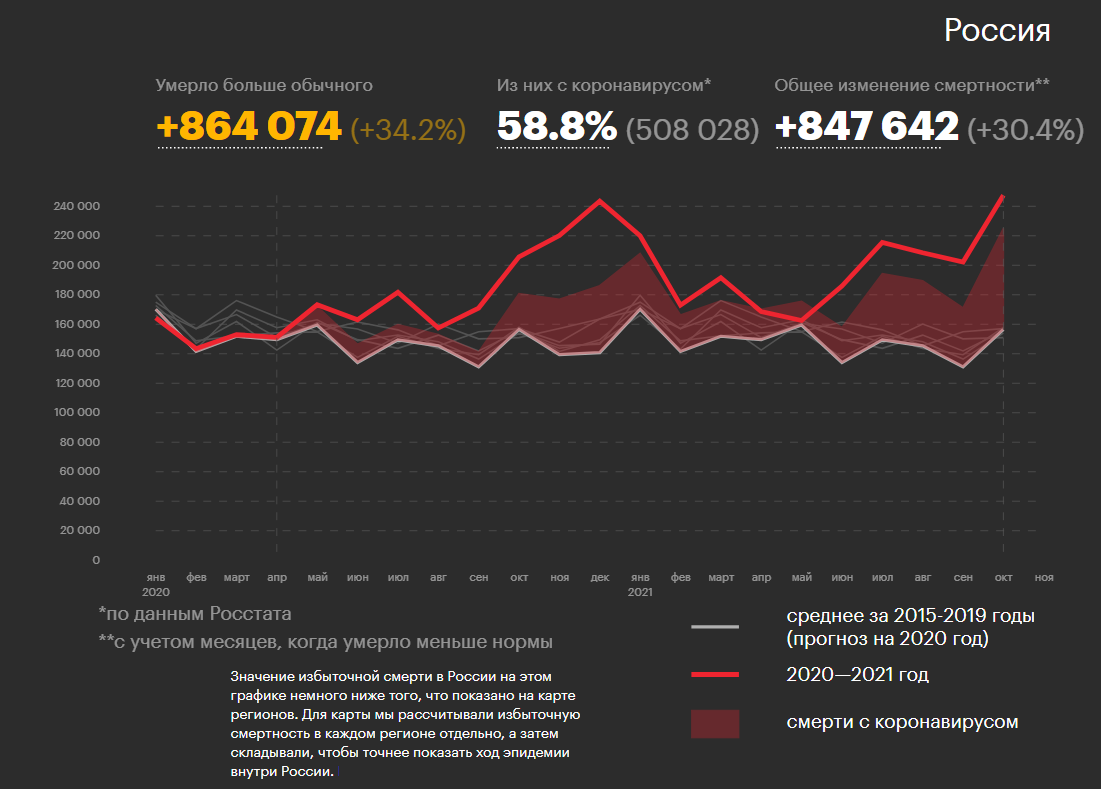This screenshot has height=789, width=1101.
Task: Click the 'Из них с коронавирусом*' label
Action: (x=603, y=86)
